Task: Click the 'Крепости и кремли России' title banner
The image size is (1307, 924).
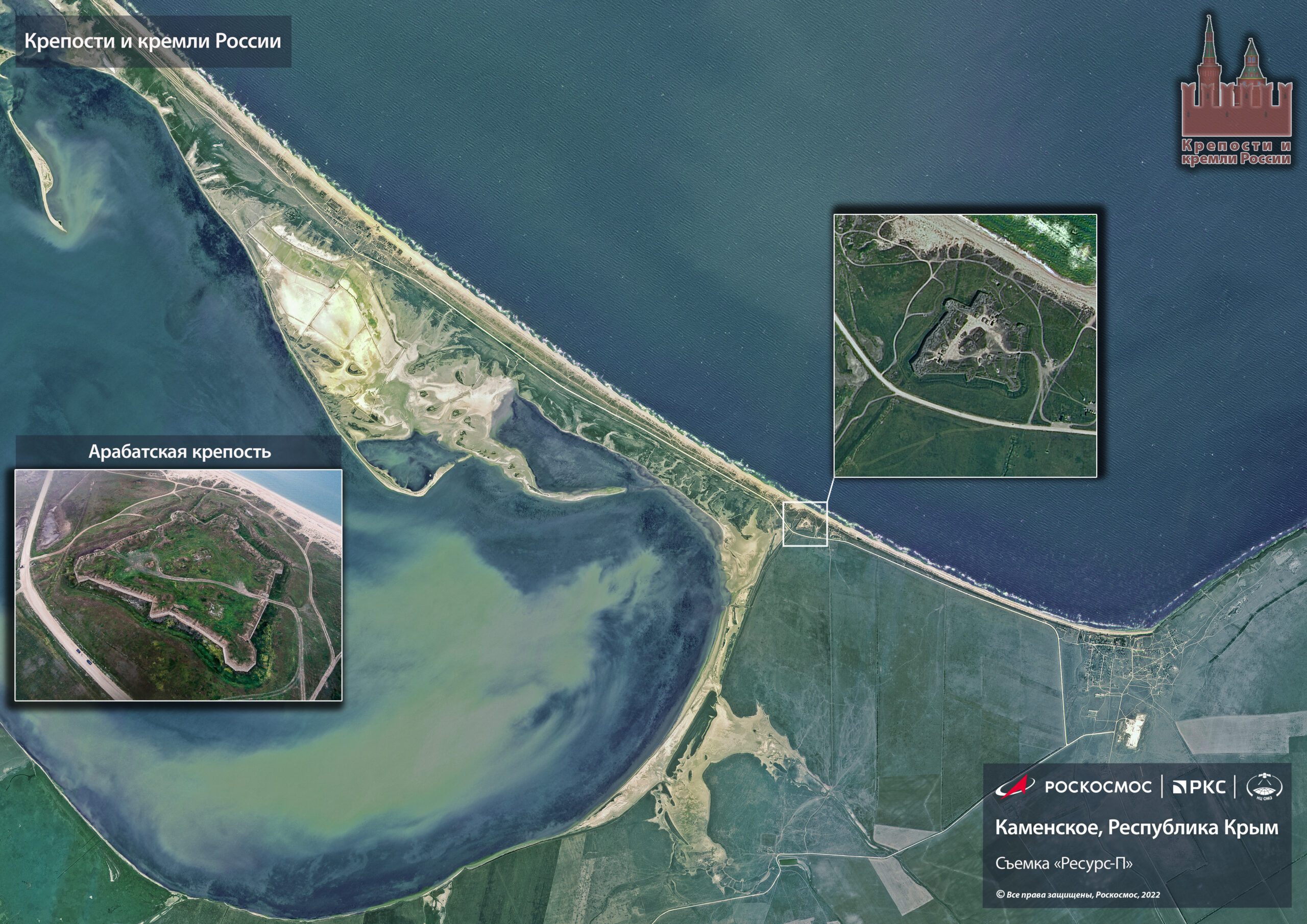Action: 153,41
